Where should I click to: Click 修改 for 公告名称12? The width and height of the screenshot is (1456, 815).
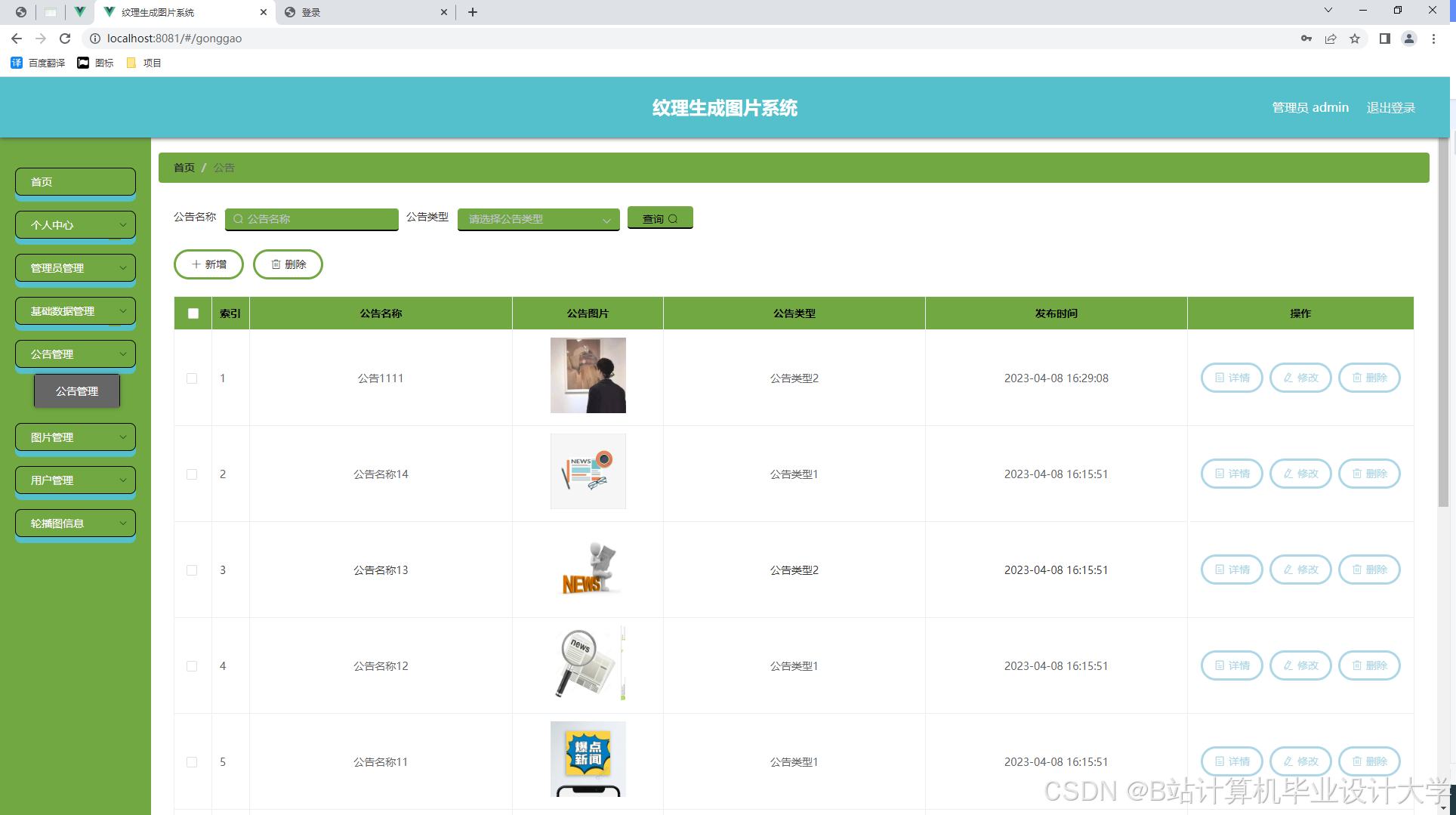click(1300, 665)
